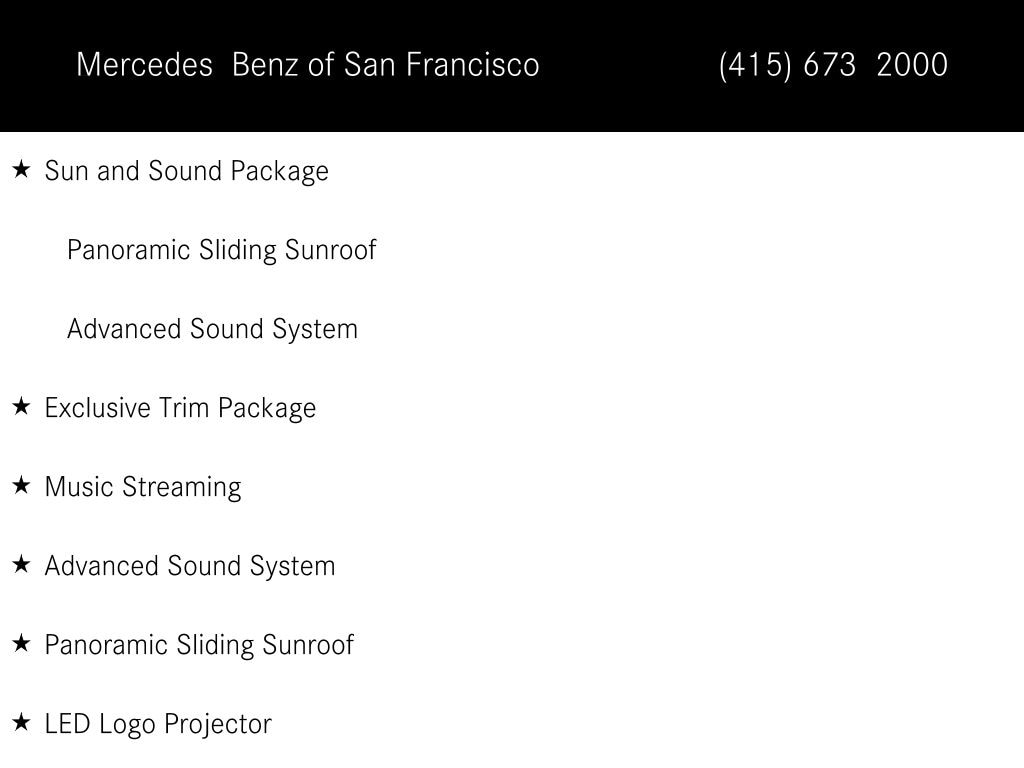Click the star before LED Logo Projector
1024x768 pixels.
click(x=22, y=723)
